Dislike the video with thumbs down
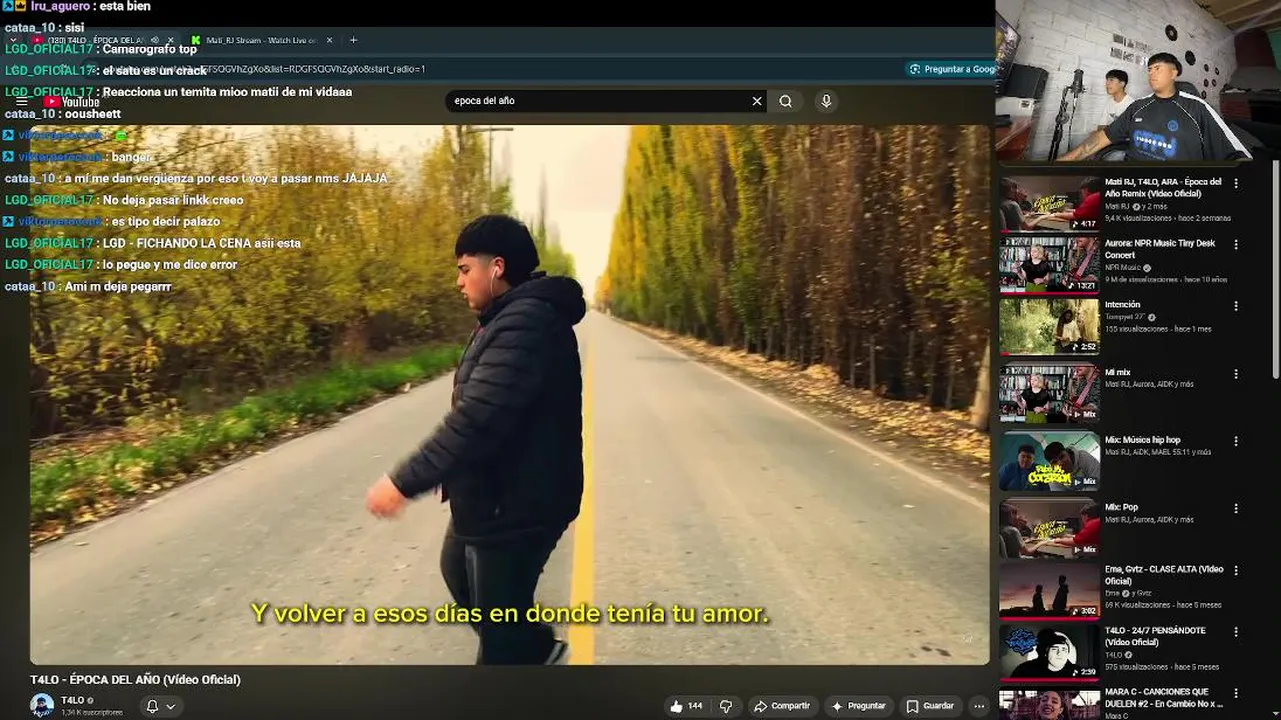This screenshot has height=720, width=1281. [x=726, y=706]
